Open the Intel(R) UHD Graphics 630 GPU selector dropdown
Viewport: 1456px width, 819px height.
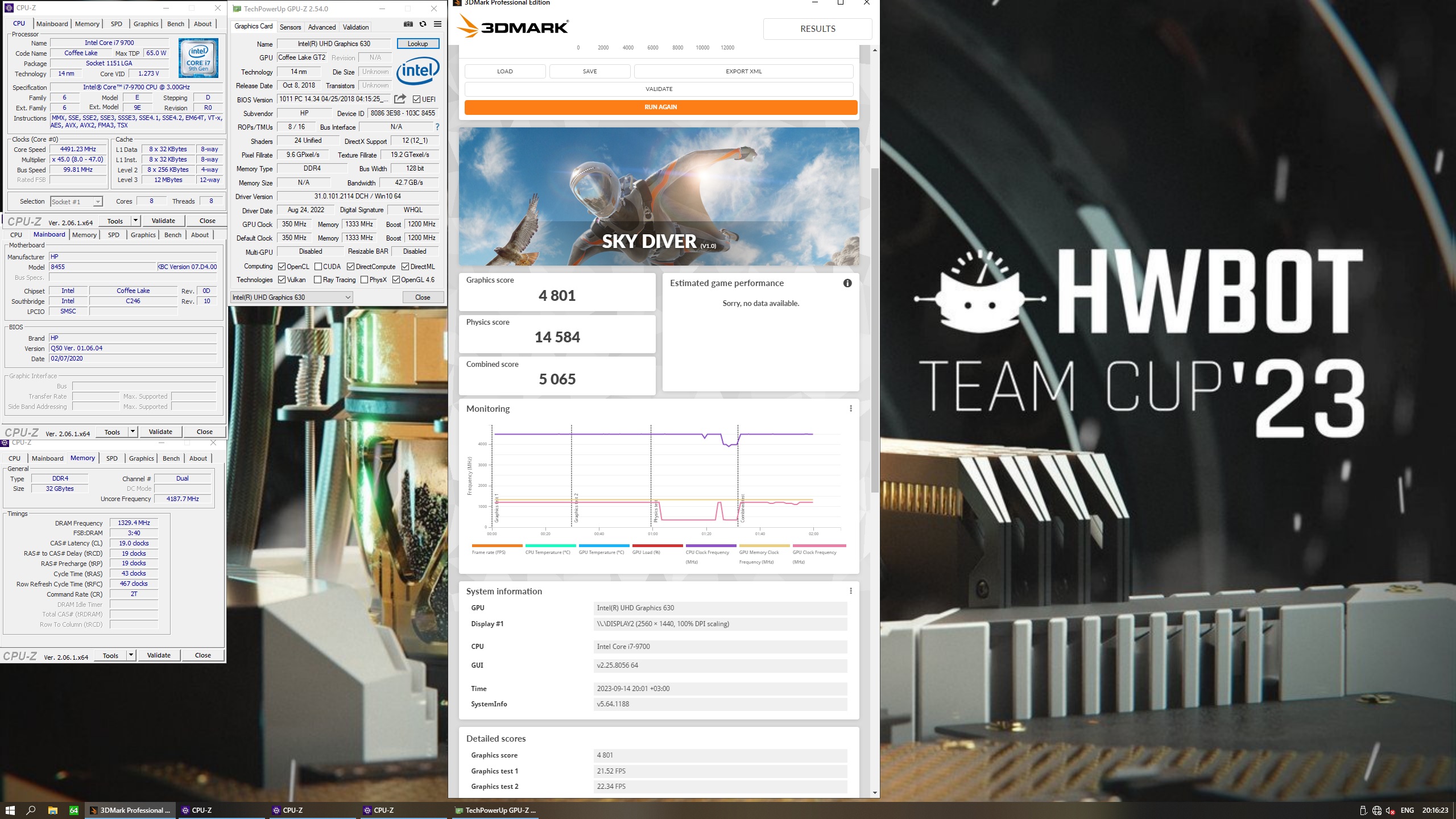point(291,297)
